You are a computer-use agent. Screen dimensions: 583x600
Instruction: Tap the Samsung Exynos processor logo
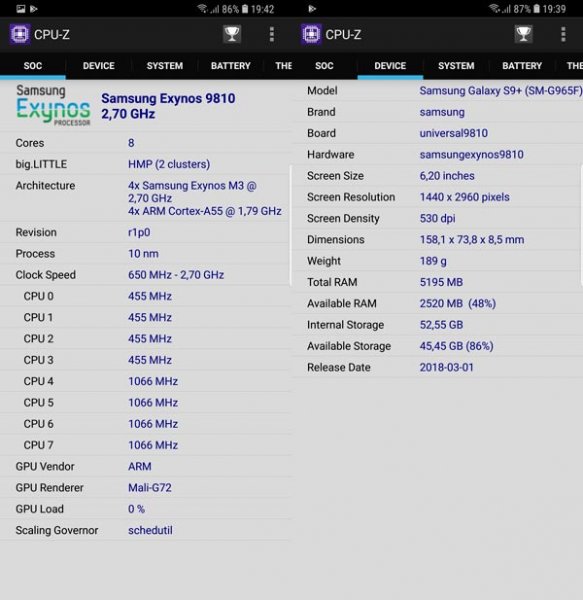pyautogui.click(x=53, y=105)
